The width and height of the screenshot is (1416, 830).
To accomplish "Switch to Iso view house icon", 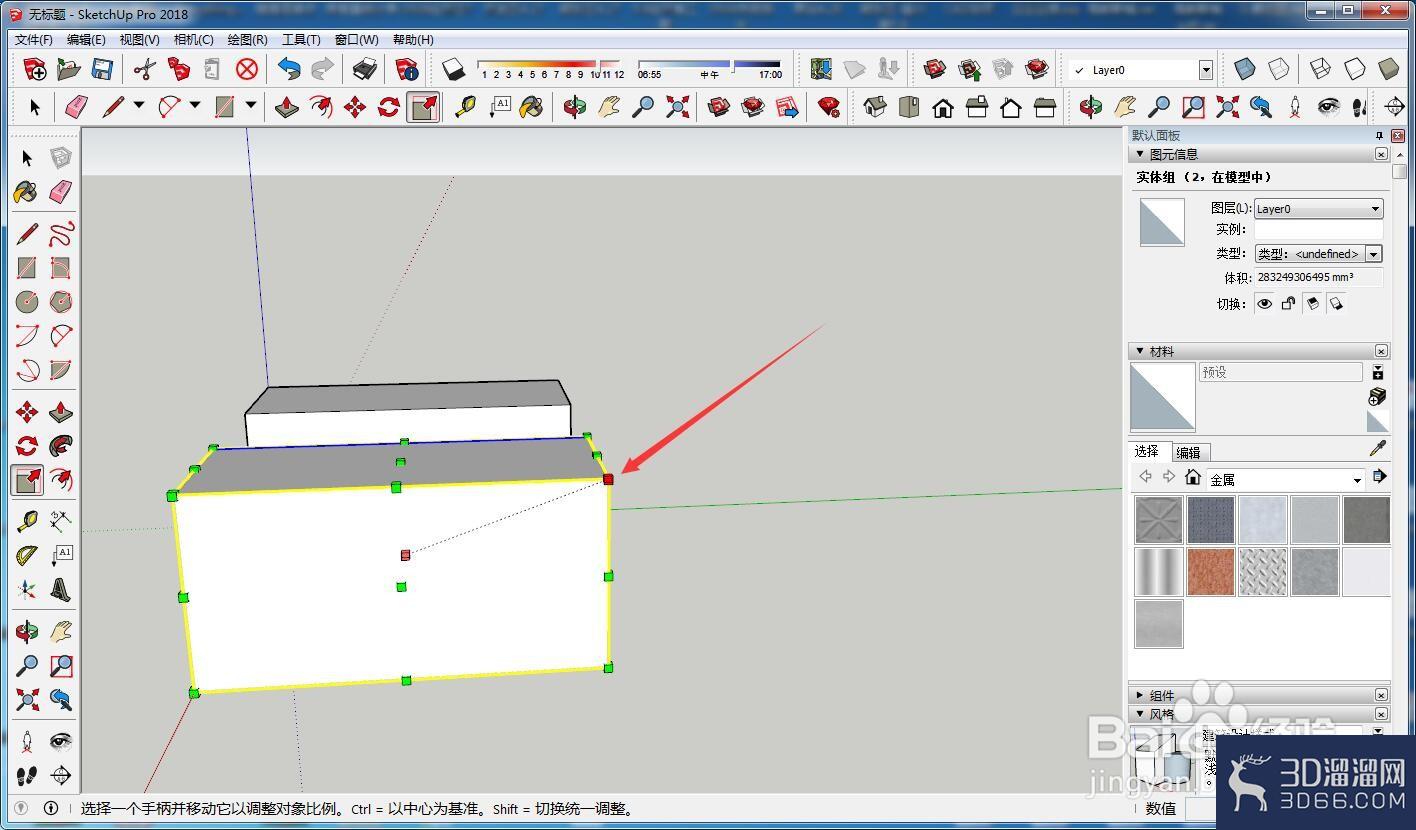I will [875, 107].
